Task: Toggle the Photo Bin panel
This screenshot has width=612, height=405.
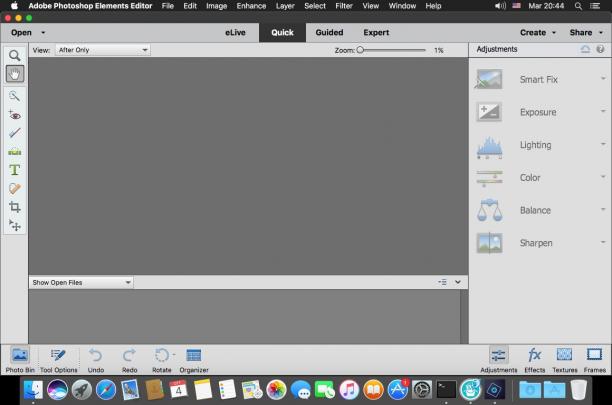Action: click(20, 360)
